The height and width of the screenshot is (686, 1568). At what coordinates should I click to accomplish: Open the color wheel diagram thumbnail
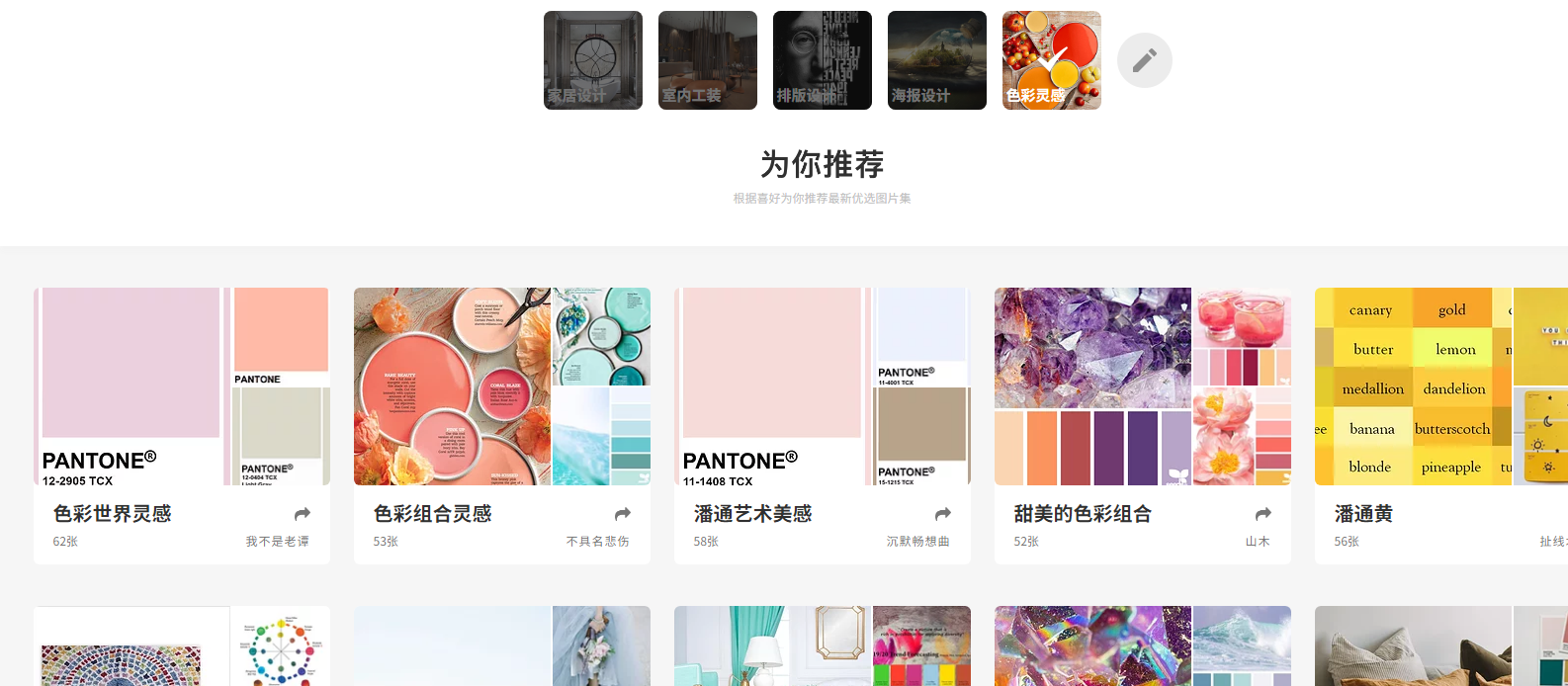click(281, 646)
